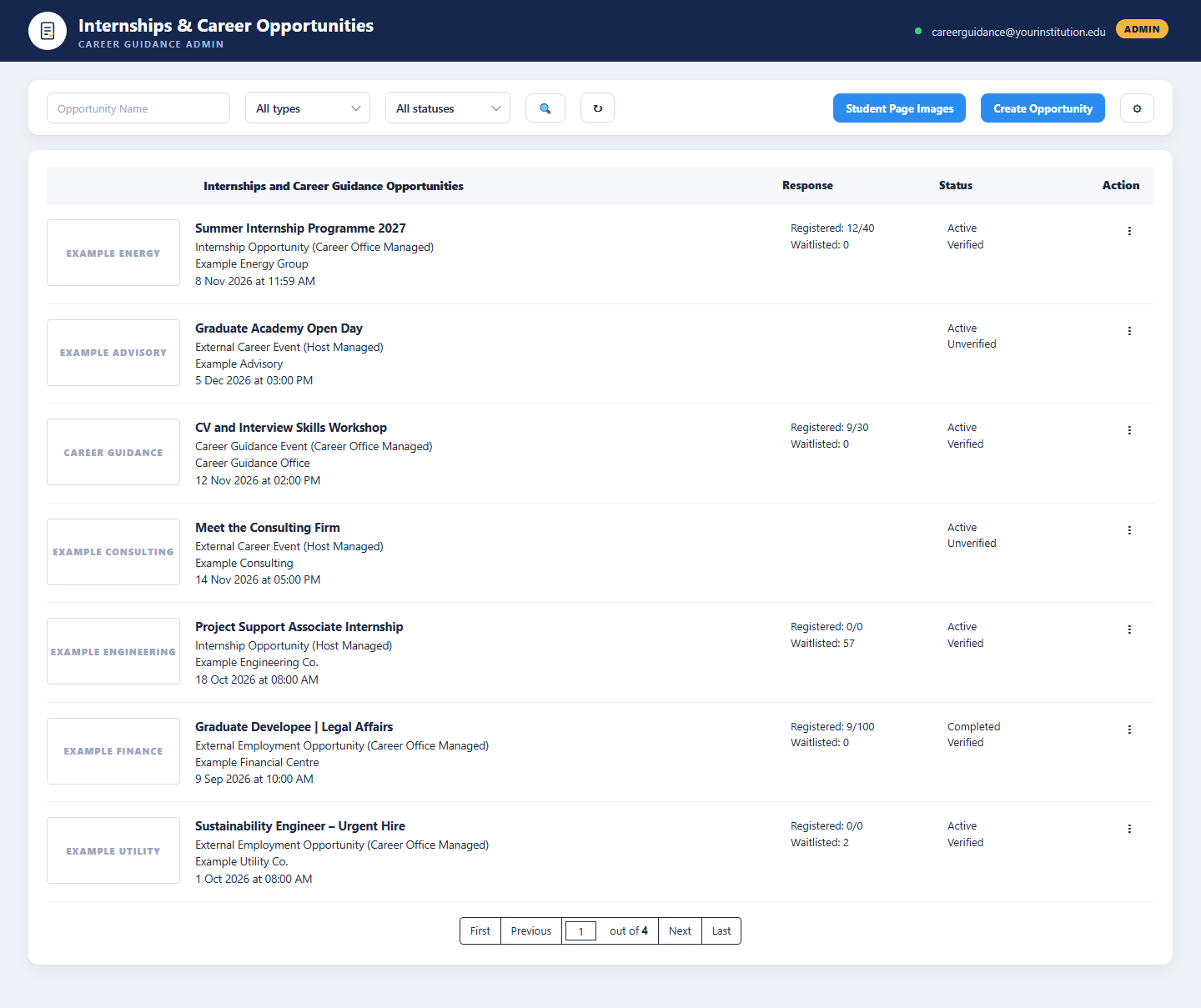This screenshot has height=1008, width=1201.
Task: Click 'Registered: 9/100' text
Action: click(832, 727)
